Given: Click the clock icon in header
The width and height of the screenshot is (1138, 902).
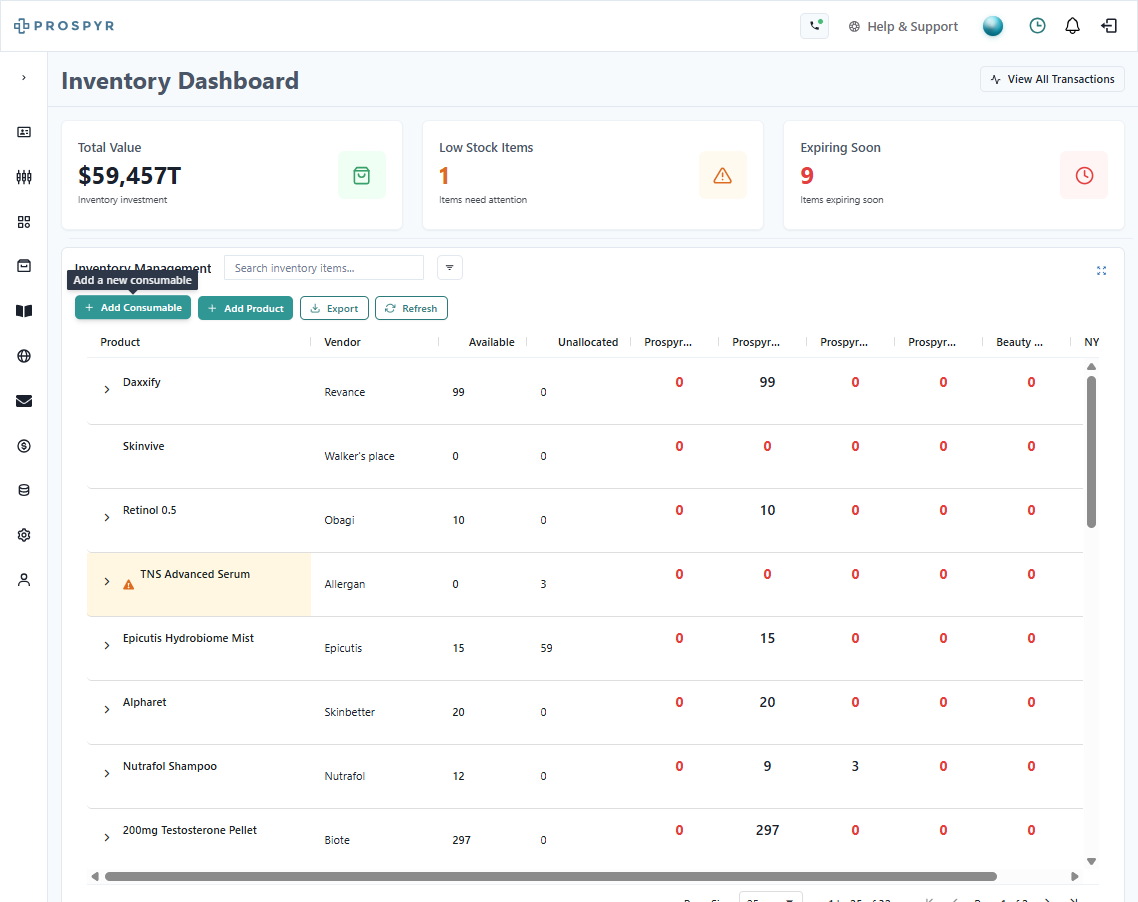Looking at the screenshot, I should (1037, 26).
